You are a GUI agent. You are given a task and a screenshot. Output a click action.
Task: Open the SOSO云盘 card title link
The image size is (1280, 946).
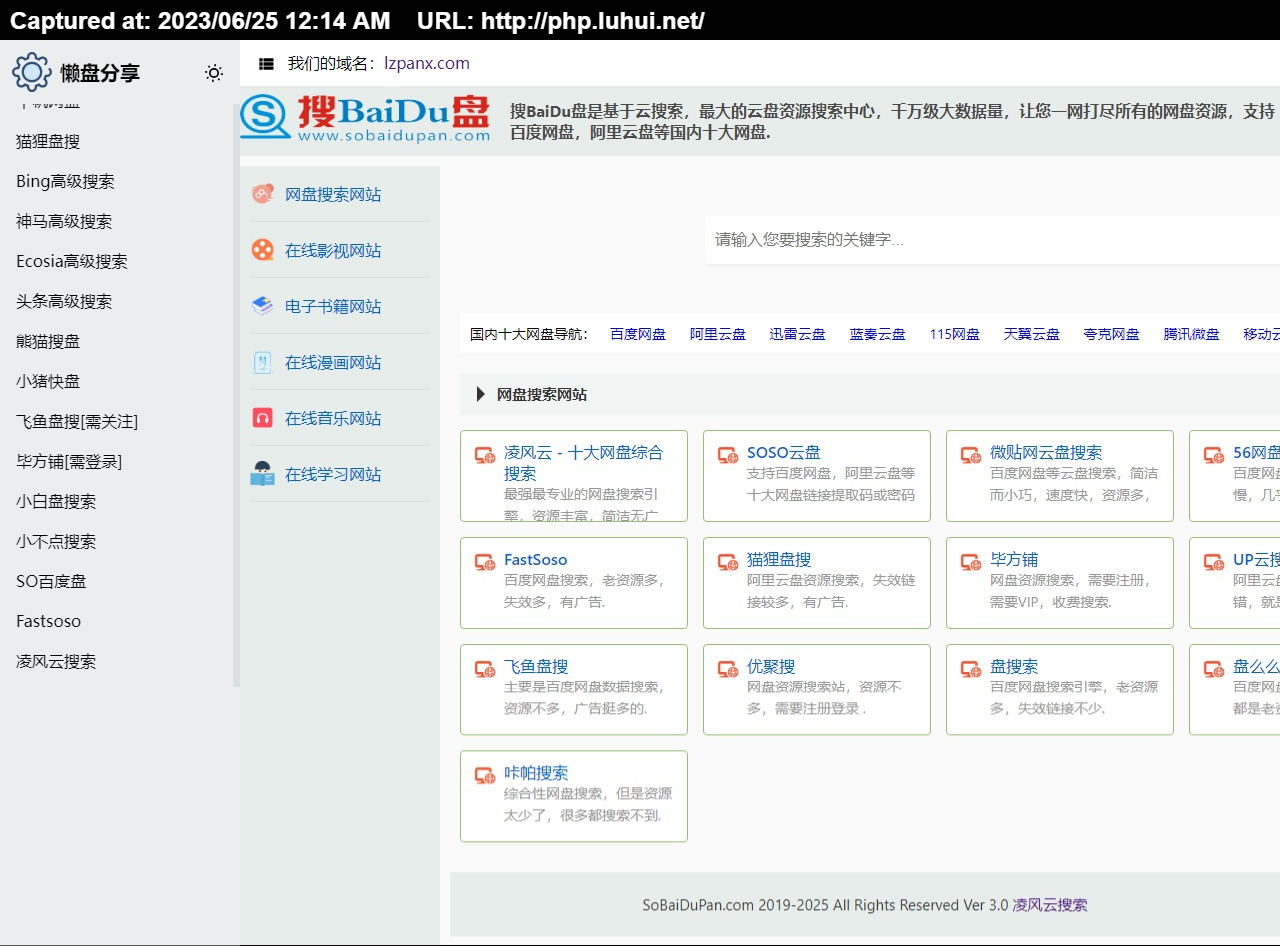point(784,453)
